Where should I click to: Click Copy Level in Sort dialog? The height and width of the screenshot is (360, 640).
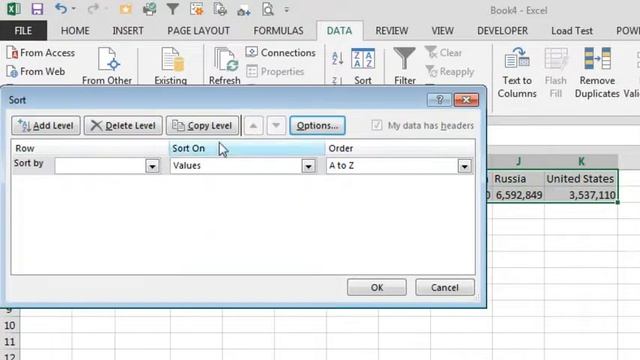pos(202,125)
